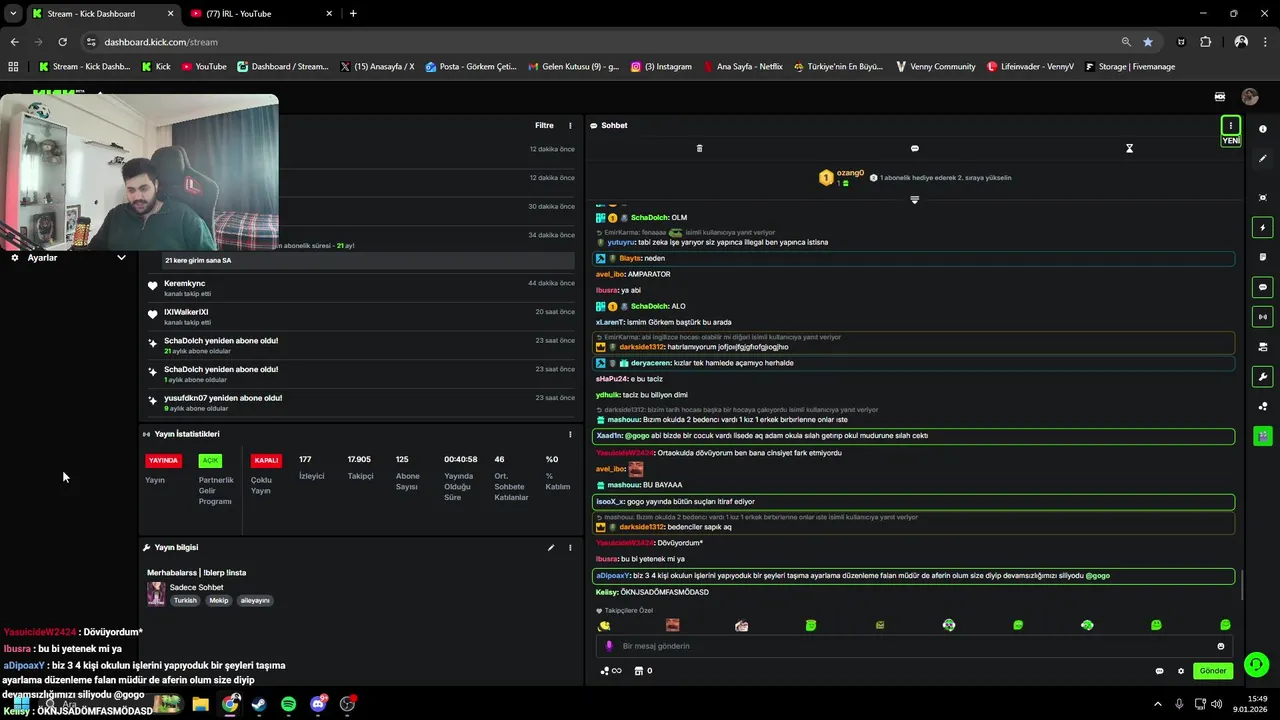Open the user avatar menu at top right
This screenshot has height=720, width=1280.
pyautogui.click(x=1250, y=97)
